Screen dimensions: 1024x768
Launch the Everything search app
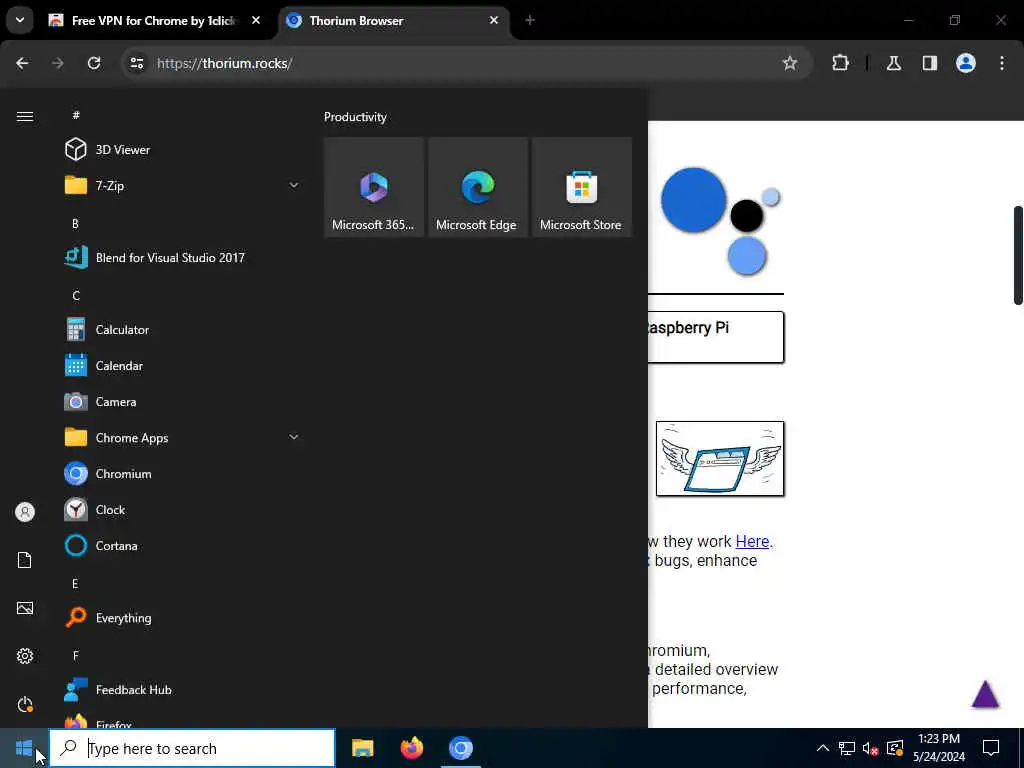[182, 618]
